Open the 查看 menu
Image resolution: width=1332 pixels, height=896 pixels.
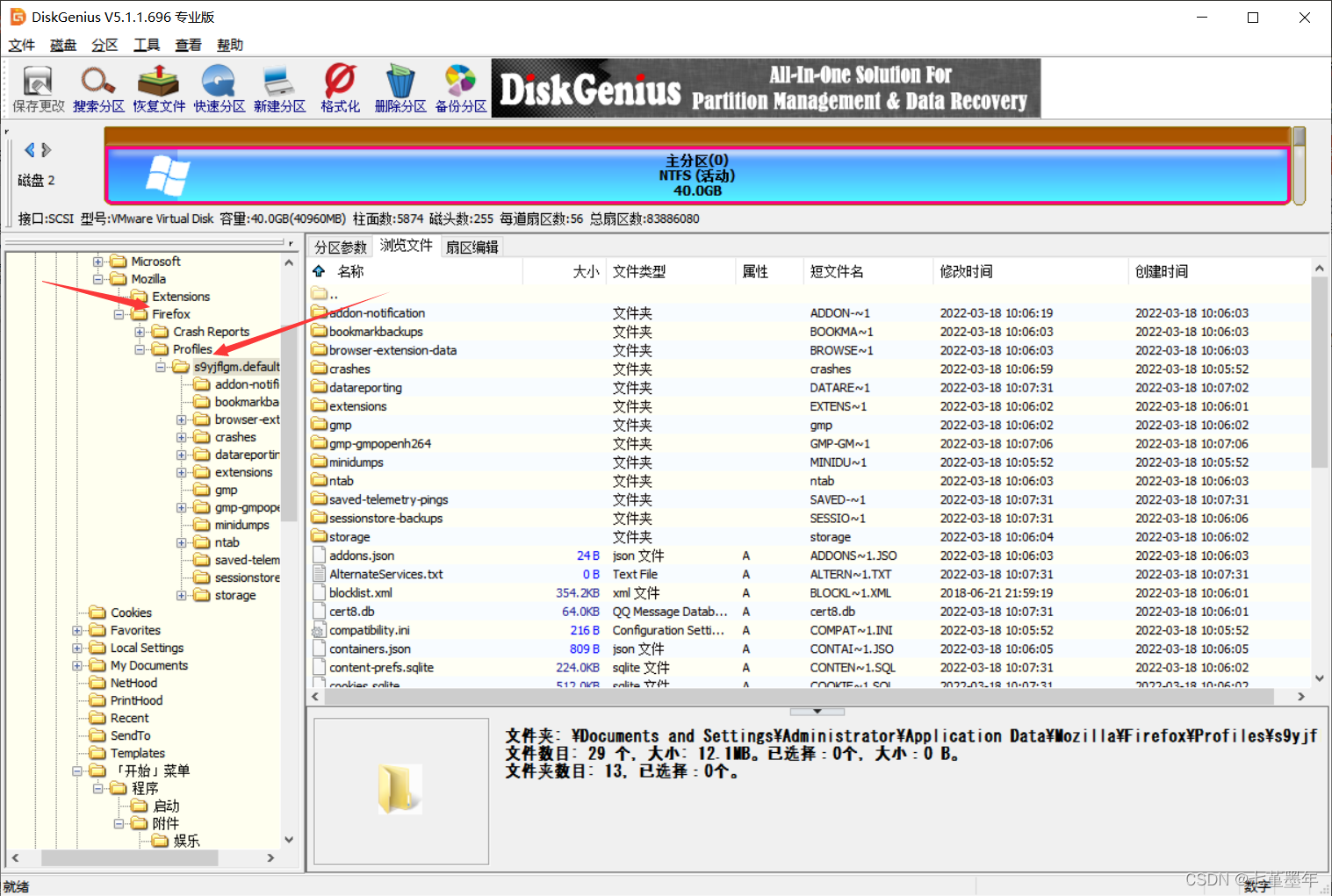(188, 45)
